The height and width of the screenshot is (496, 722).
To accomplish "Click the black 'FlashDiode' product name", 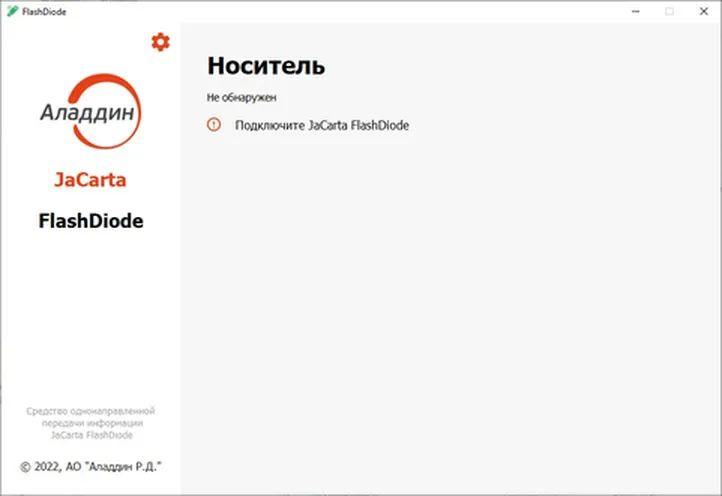I will pos(91,221).
